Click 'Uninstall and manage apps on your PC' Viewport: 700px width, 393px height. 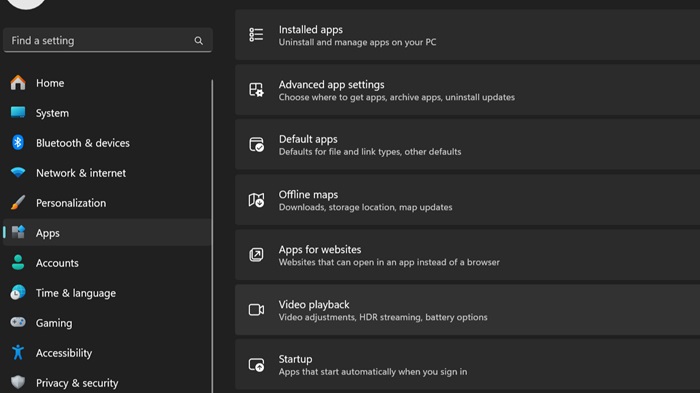point(357,42)
